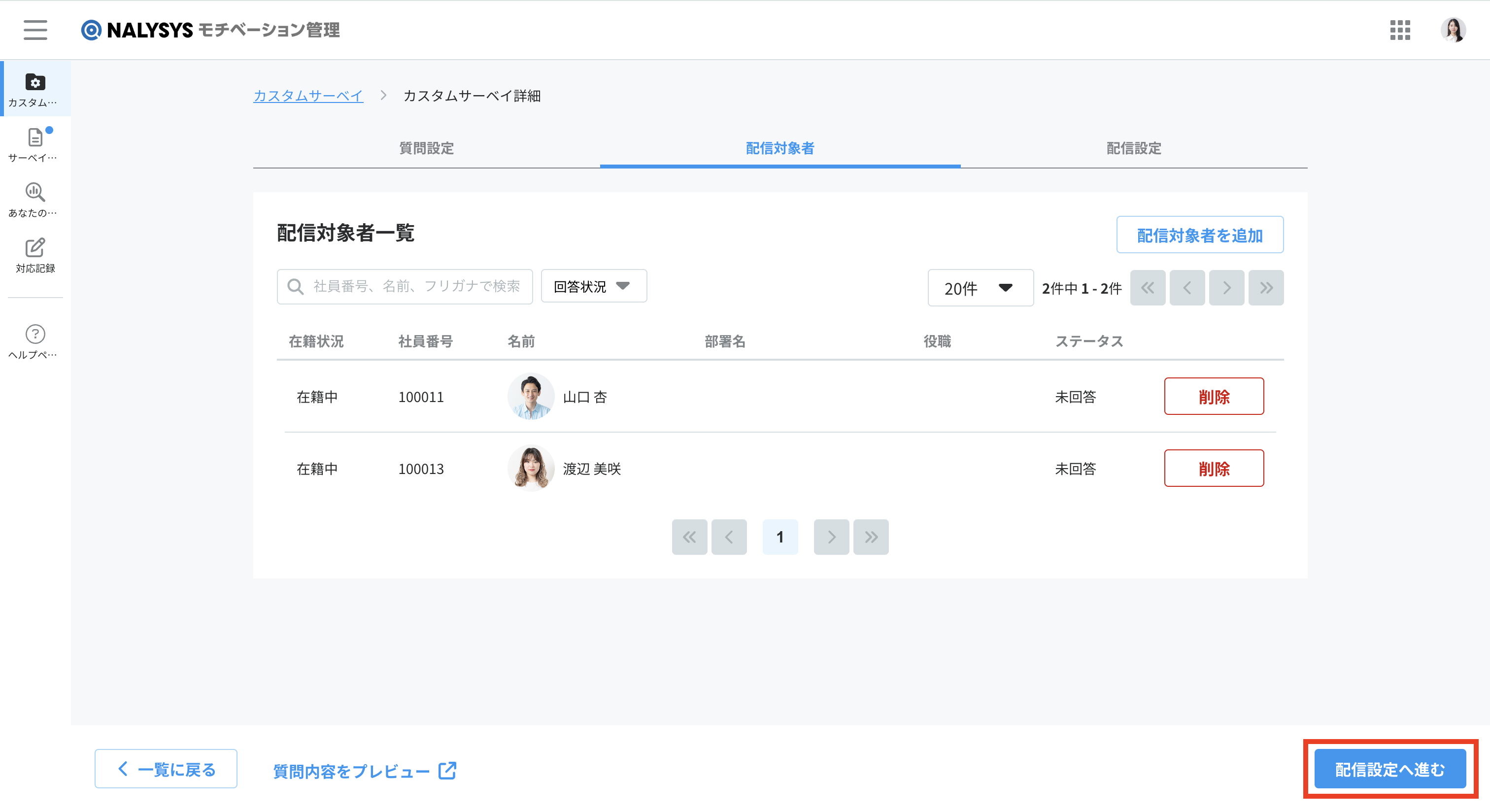Click 配信対象者を追加 button
This screenshot has width=1490, height=812.
tap(1200, 235)
